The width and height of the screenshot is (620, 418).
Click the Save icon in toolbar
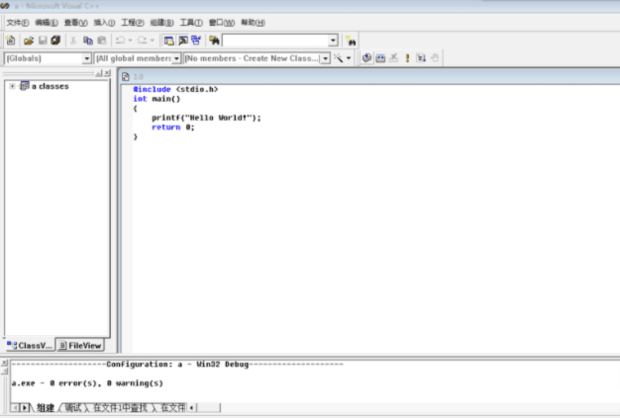tap(42, 40)
